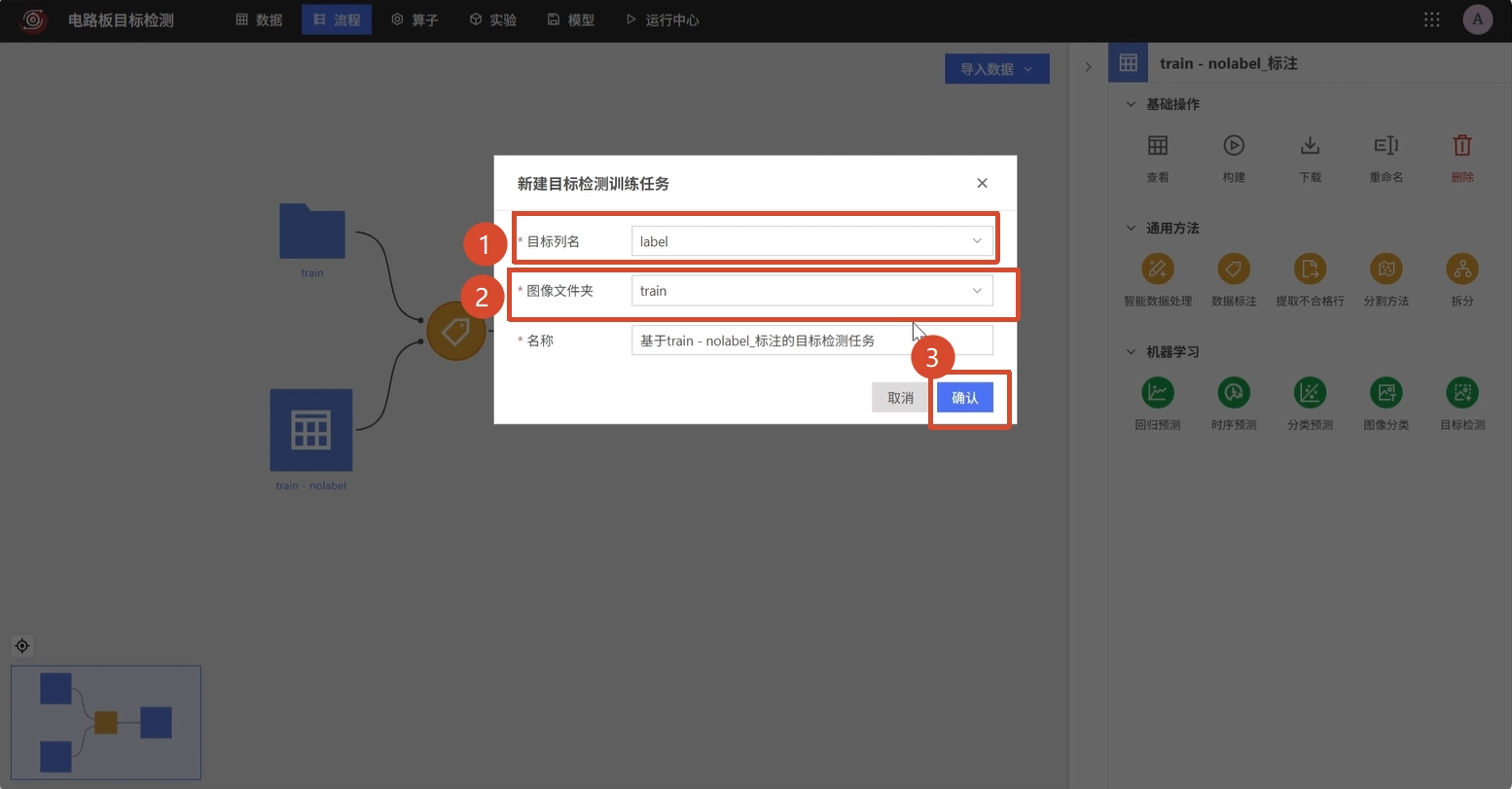Screen dimensions: 1512x789
Task: Open the 导入数据 dropdown button
Action: coord(996,69)
